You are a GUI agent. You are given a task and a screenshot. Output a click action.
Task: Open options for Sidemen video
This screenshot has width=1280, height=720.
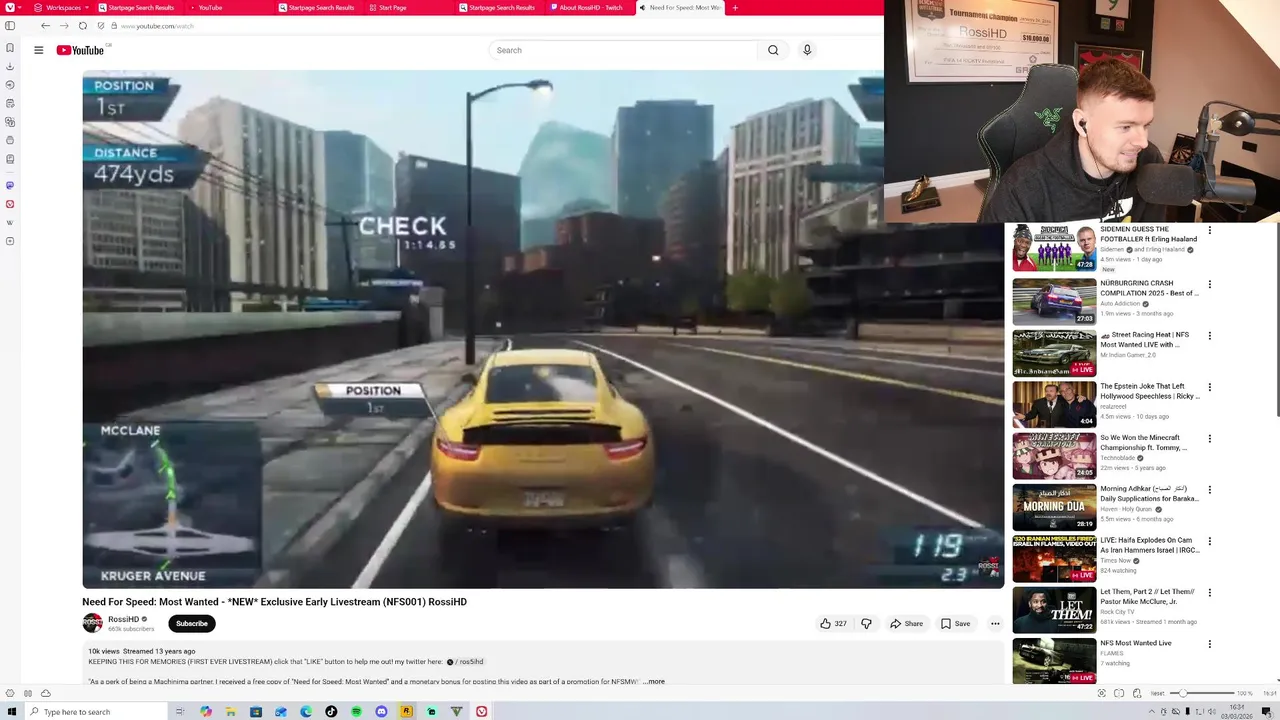click(1209, 230)
